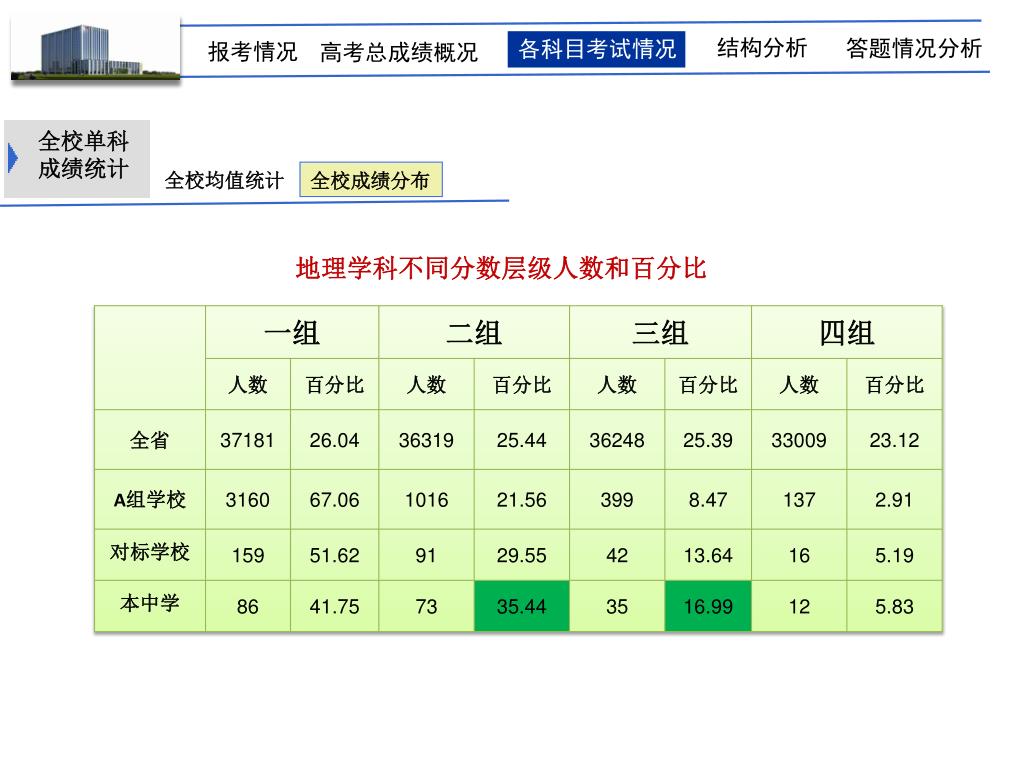Click 百分比 subheader under 四组
Viewport: 1024px width, 768px height.
pyautogui.click(x=895, y=385)
